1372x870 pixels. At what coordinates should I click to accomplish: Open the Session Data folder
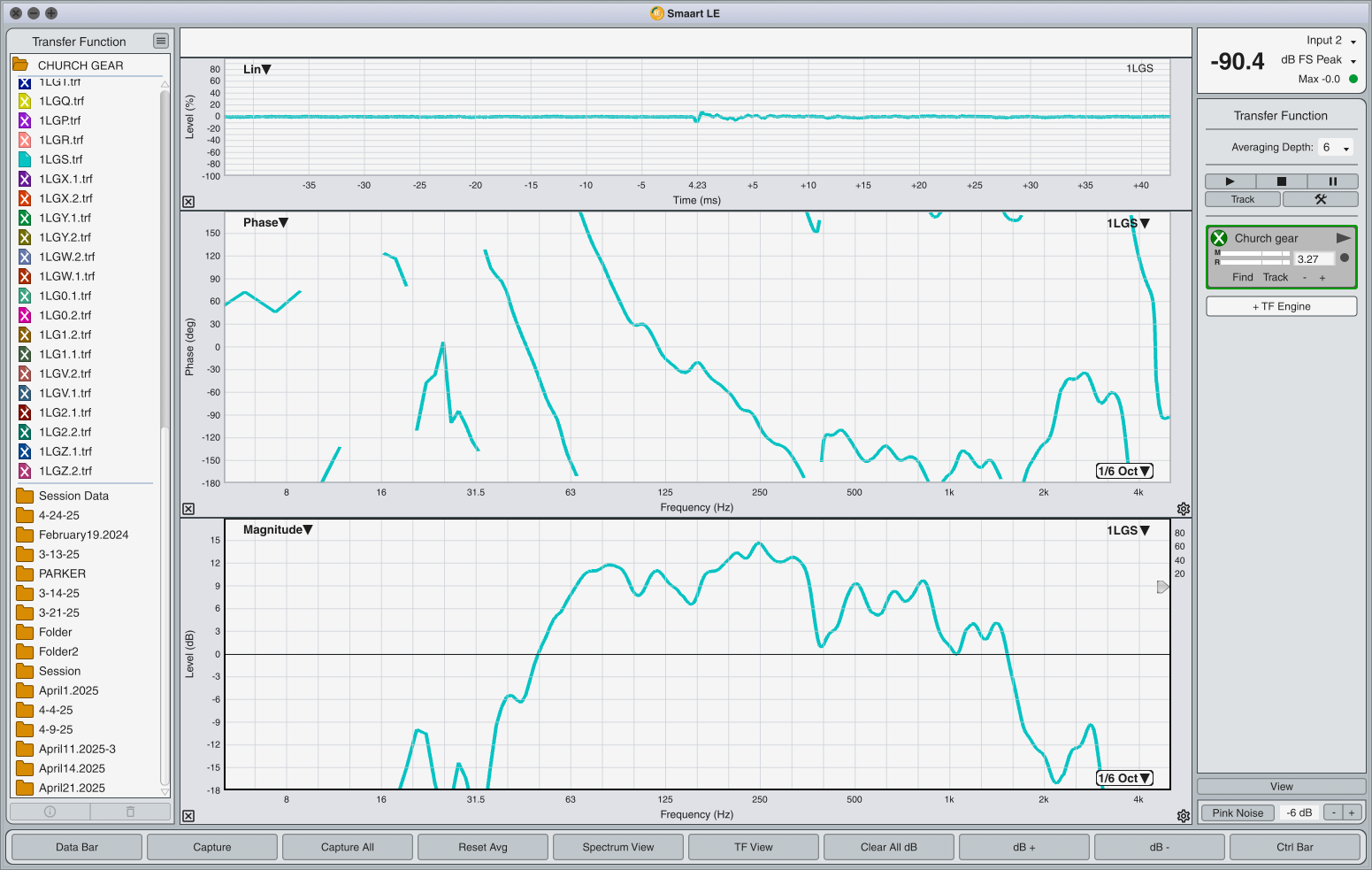(x=25, y=496)
